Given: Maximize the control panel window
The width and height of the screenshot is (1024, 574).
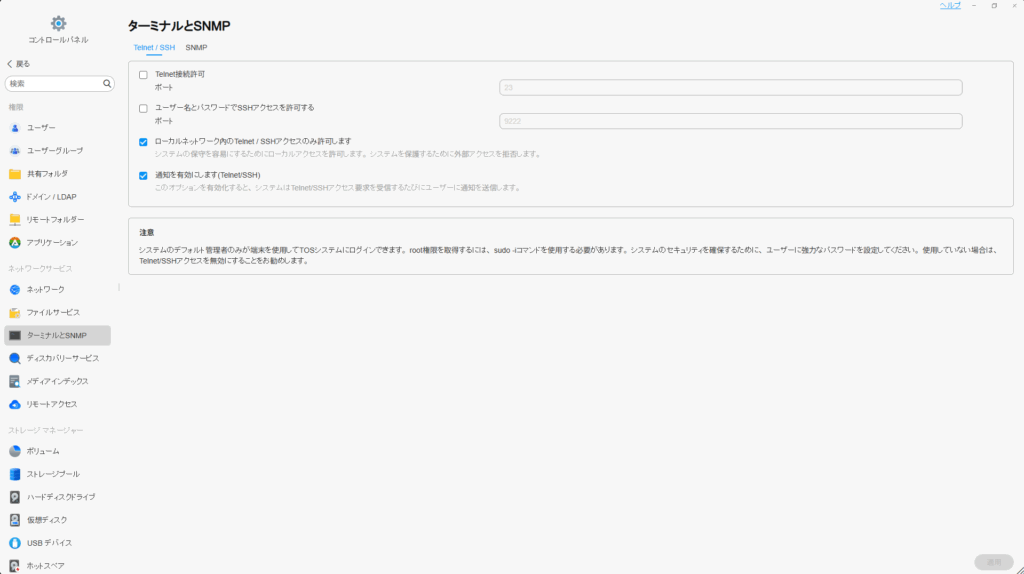Looking at the screenshot, I should (994, 5).
